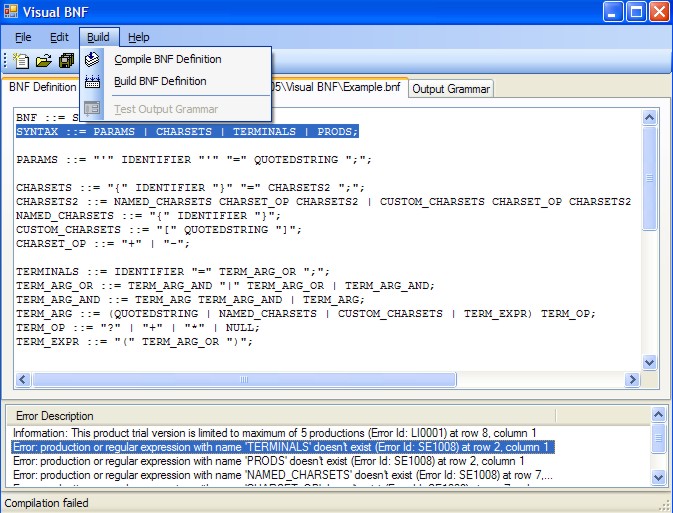Open the File menu
This screenshot has width=673, height=513.
[23, 37]
